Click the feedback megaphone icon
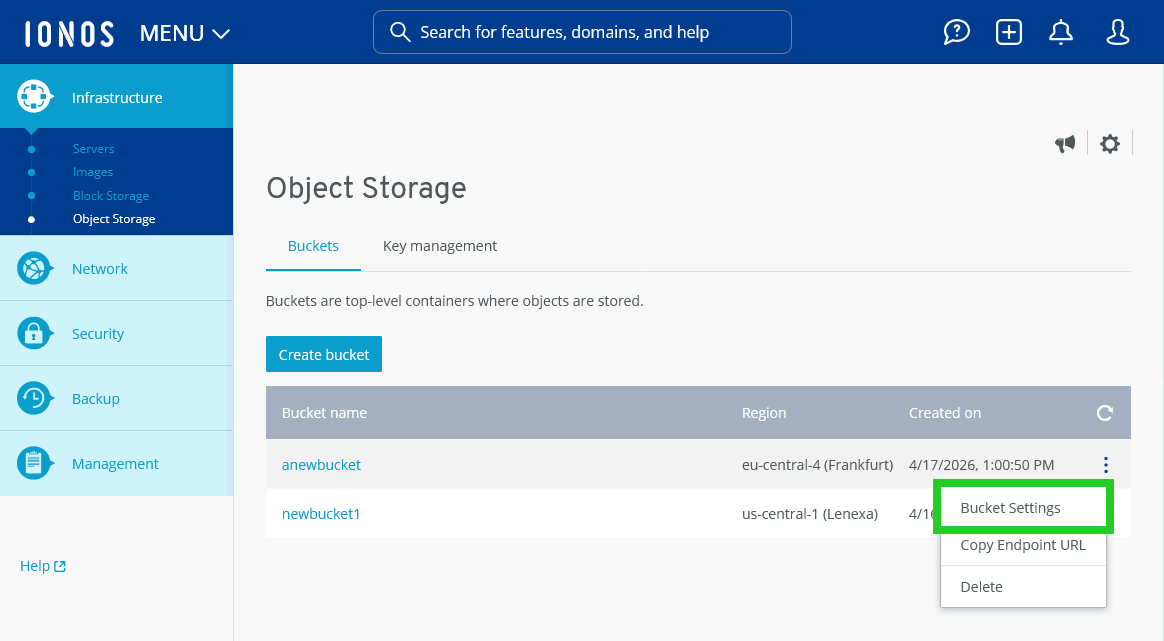 point(1065,143)
